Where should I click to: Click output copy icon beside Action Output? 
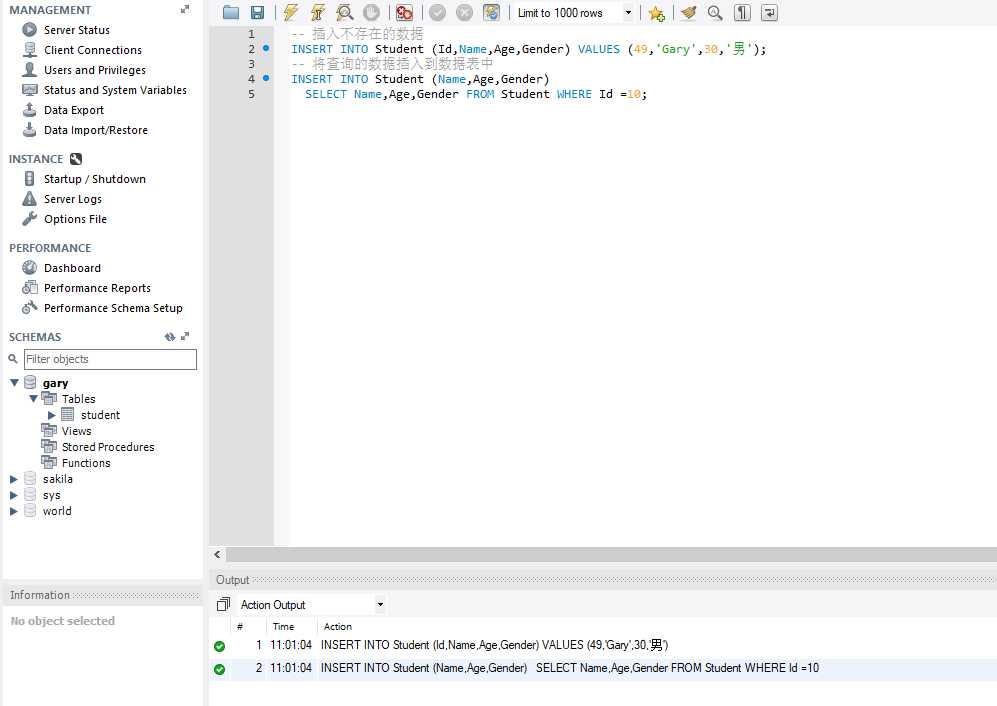click(223, 604)
